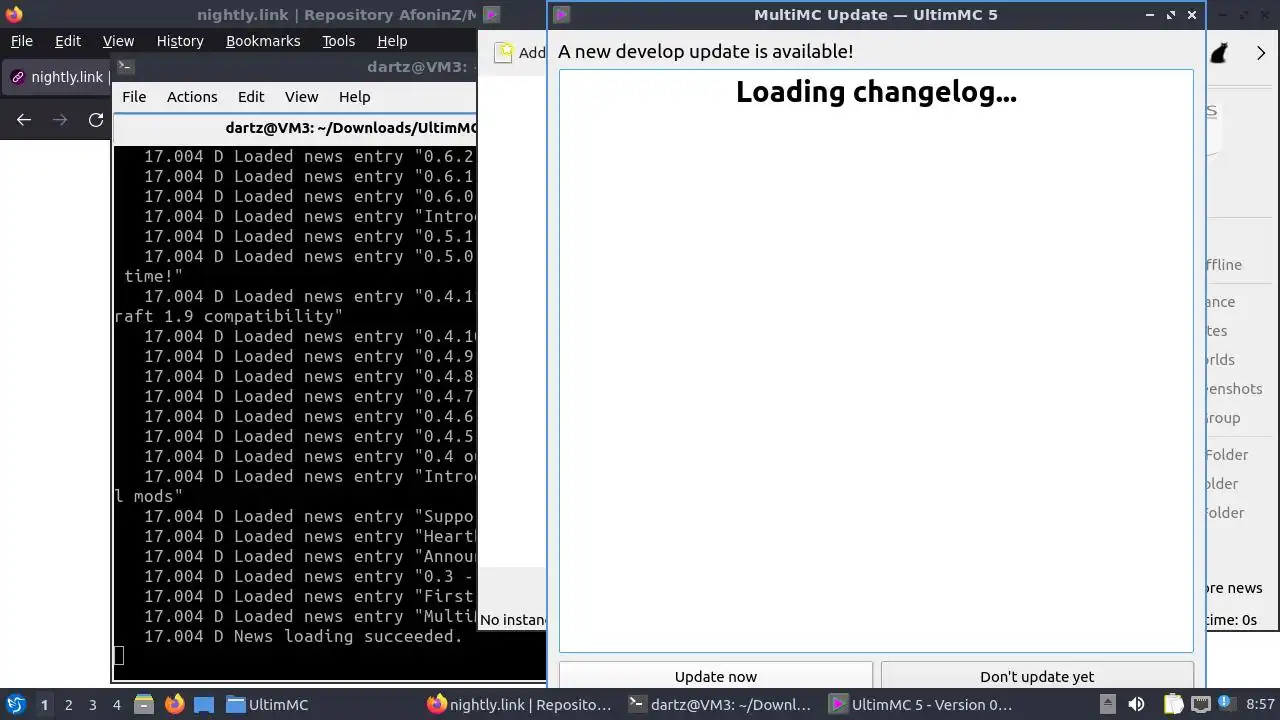The width and height of the screenshot is (1280, 720).
Task: Click the notification tray icon
Action: (1227, 704)
